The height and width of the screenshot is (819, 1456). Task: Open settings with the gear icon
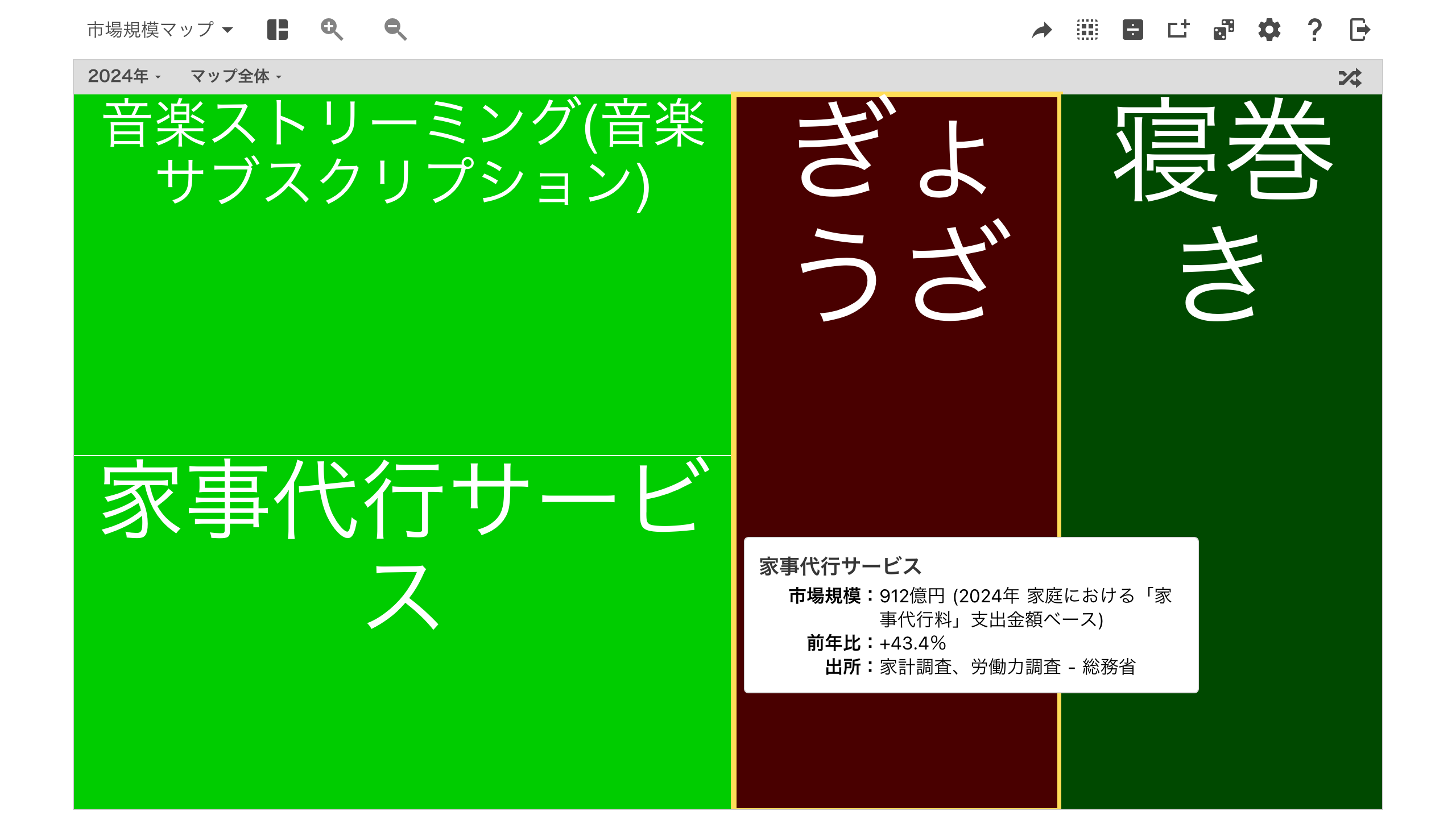coord(1269,30)
